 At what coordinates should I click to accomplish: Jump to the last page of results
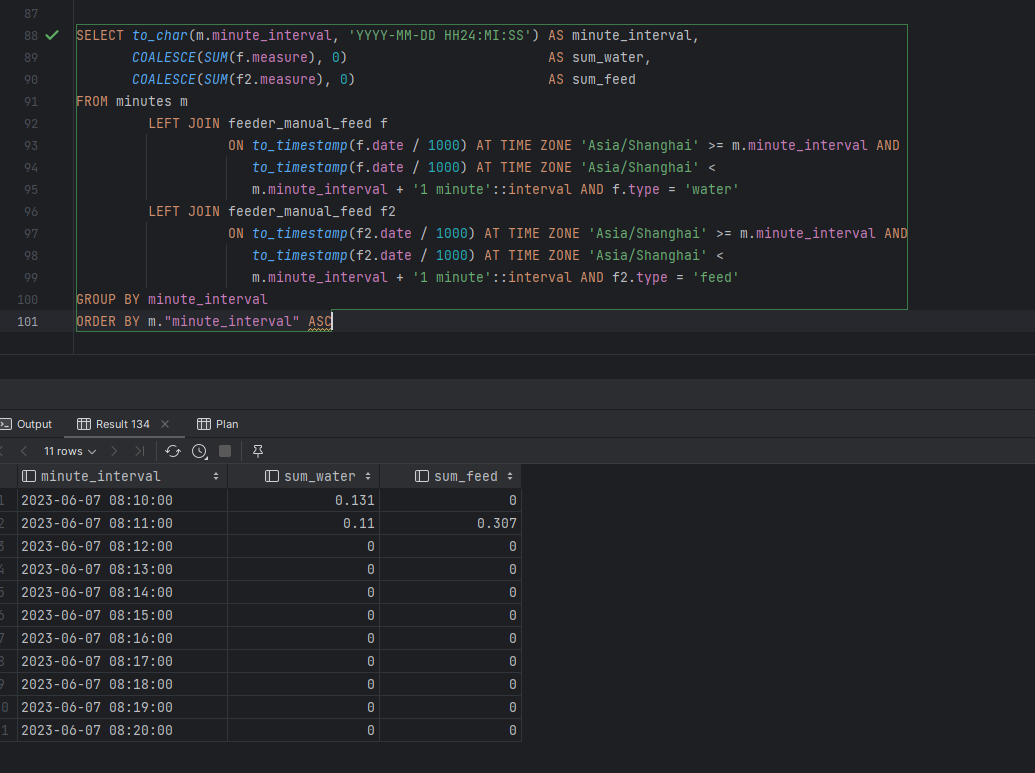tap(138, 451)
